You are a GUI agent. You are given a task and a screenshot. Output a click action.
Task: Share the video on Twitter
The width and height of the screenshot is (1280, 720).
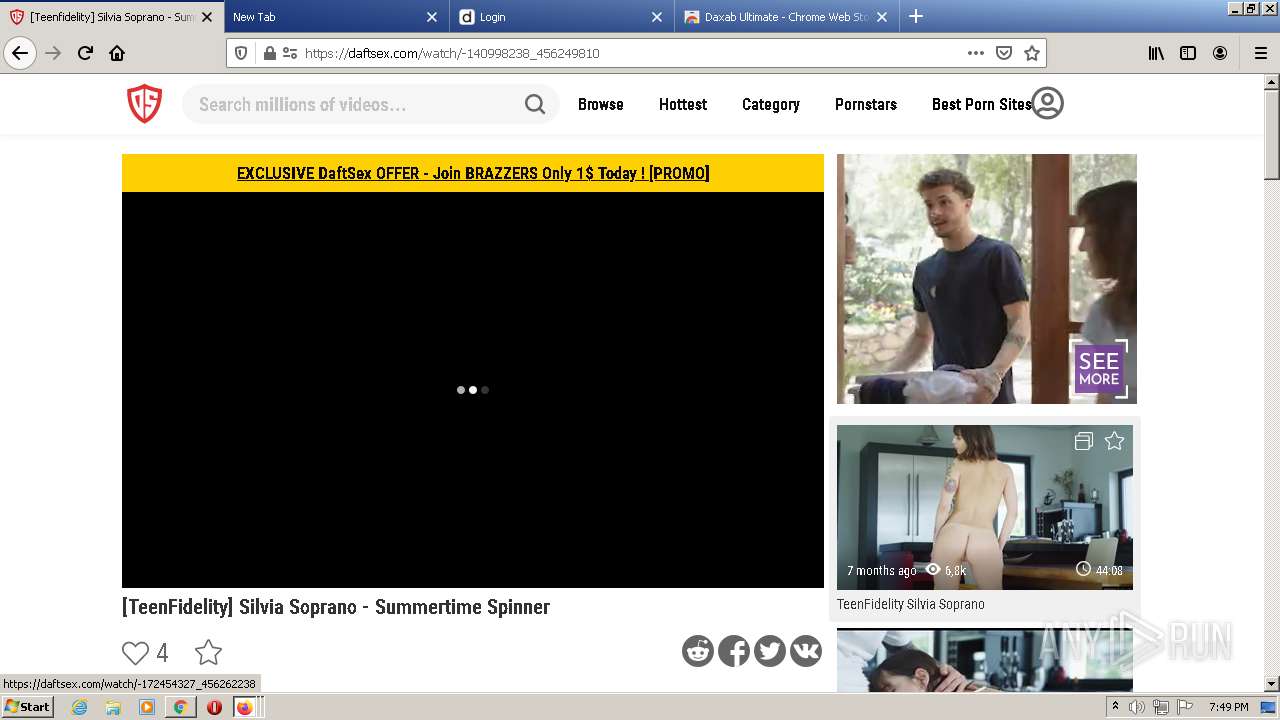pos(770,651)
